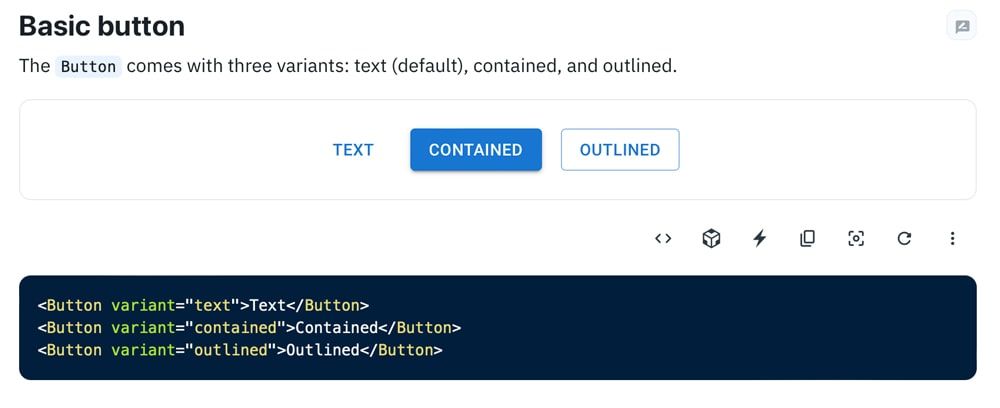This screenshot has width=1000, height=408.
Task: Copy the source with the copy icon
Action: click(x=807, y=238)
